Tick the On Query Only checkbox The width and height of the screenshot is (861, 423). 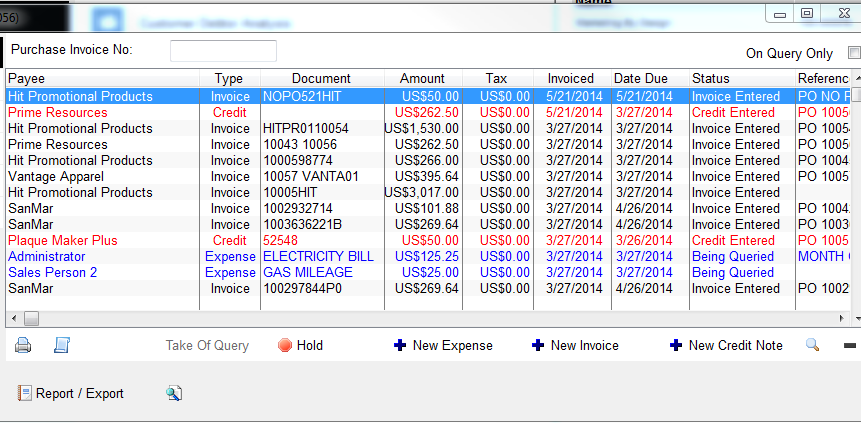tap(854, 53)
